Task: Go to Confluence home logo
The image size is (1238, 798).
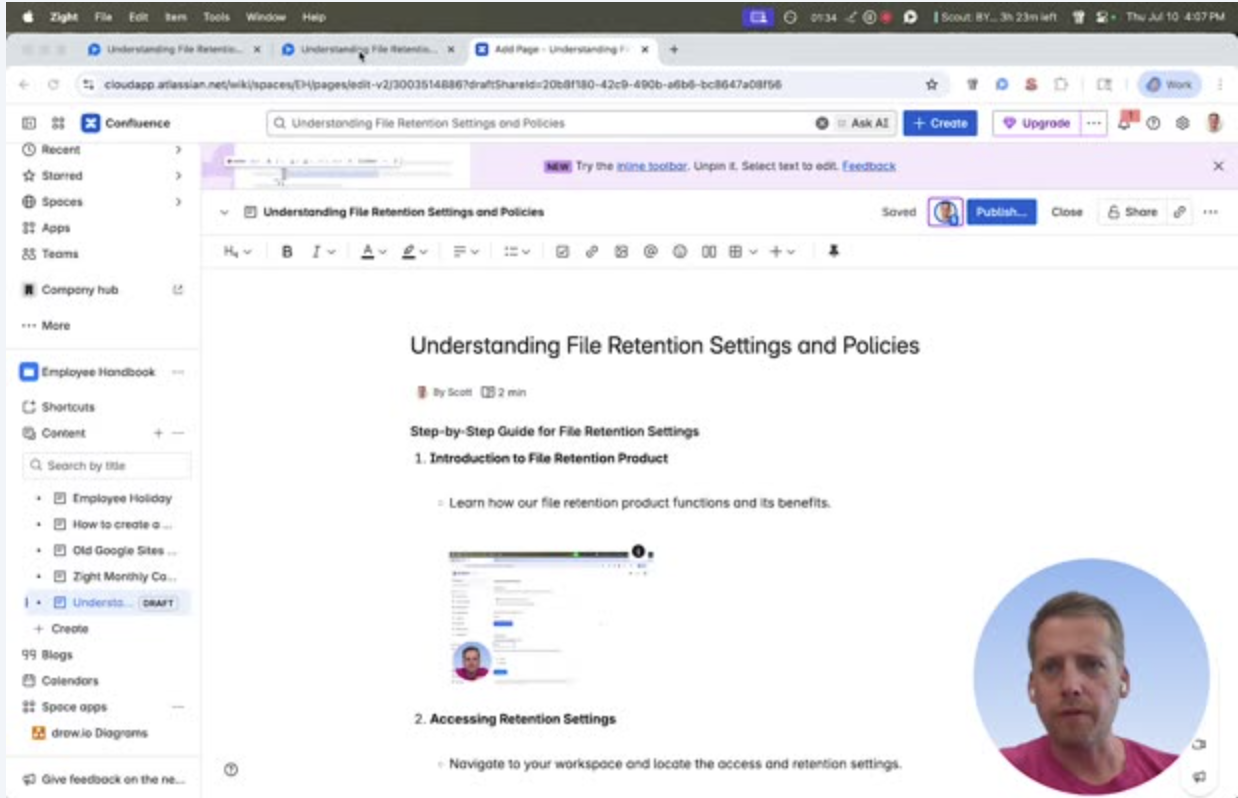Action: click(126, 123)
